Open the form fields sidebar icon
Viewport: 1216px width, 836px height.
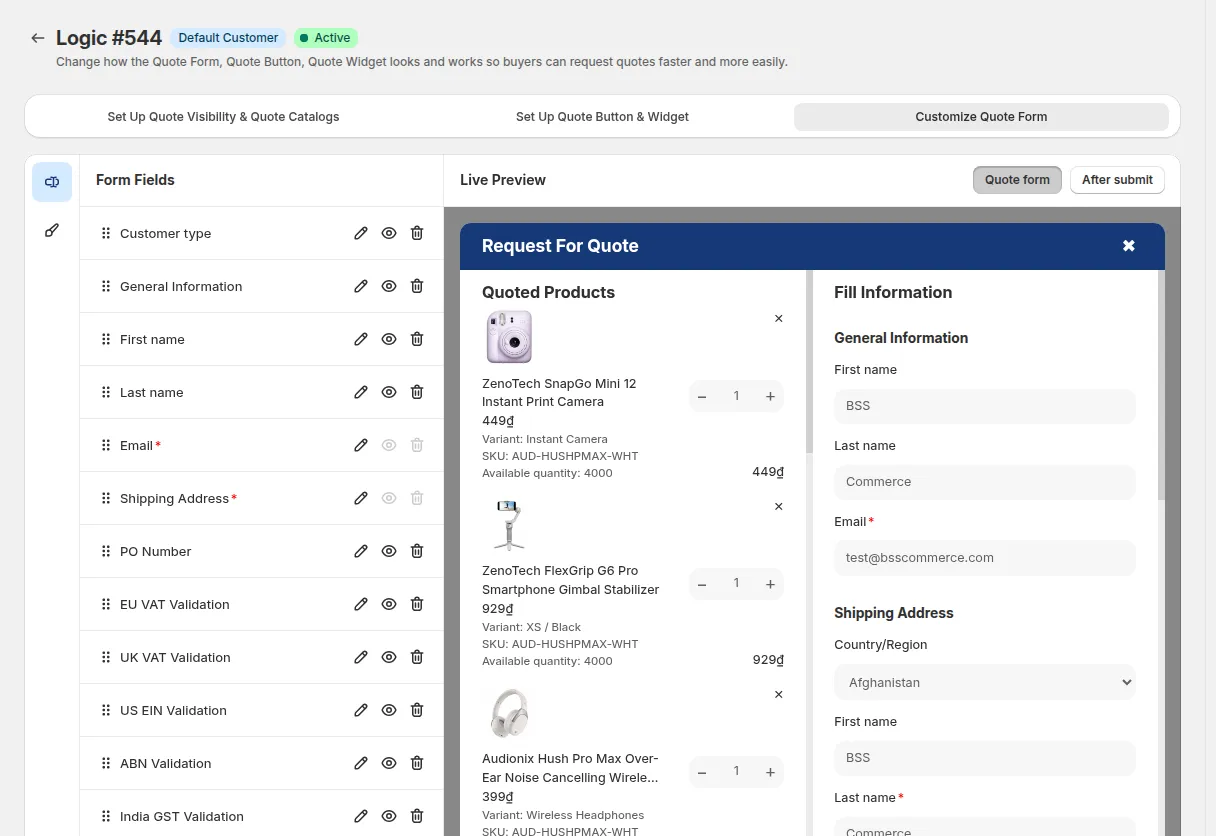point(52,182)
